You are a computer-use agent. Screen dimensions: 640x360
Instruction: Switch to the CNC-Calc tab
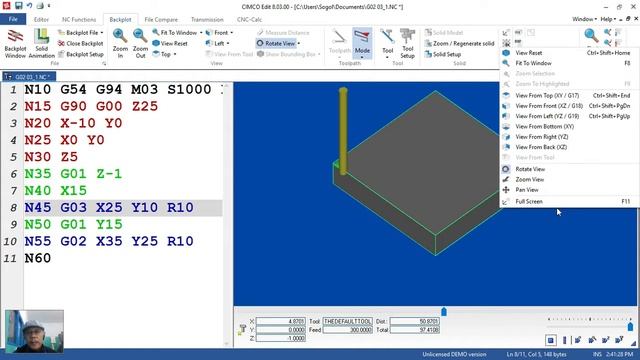(249, 20)
